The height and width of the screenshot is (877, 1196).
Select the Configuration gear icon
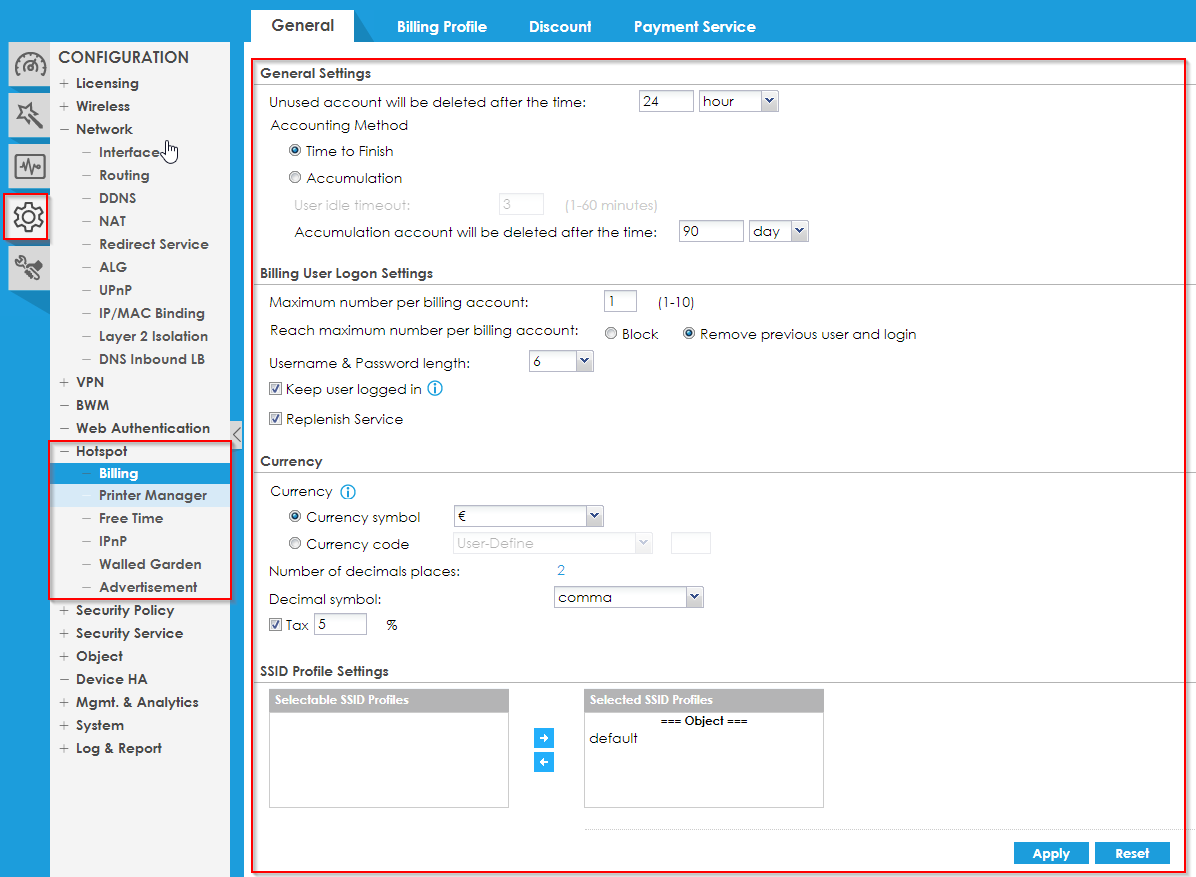click(x=28, y=216)
